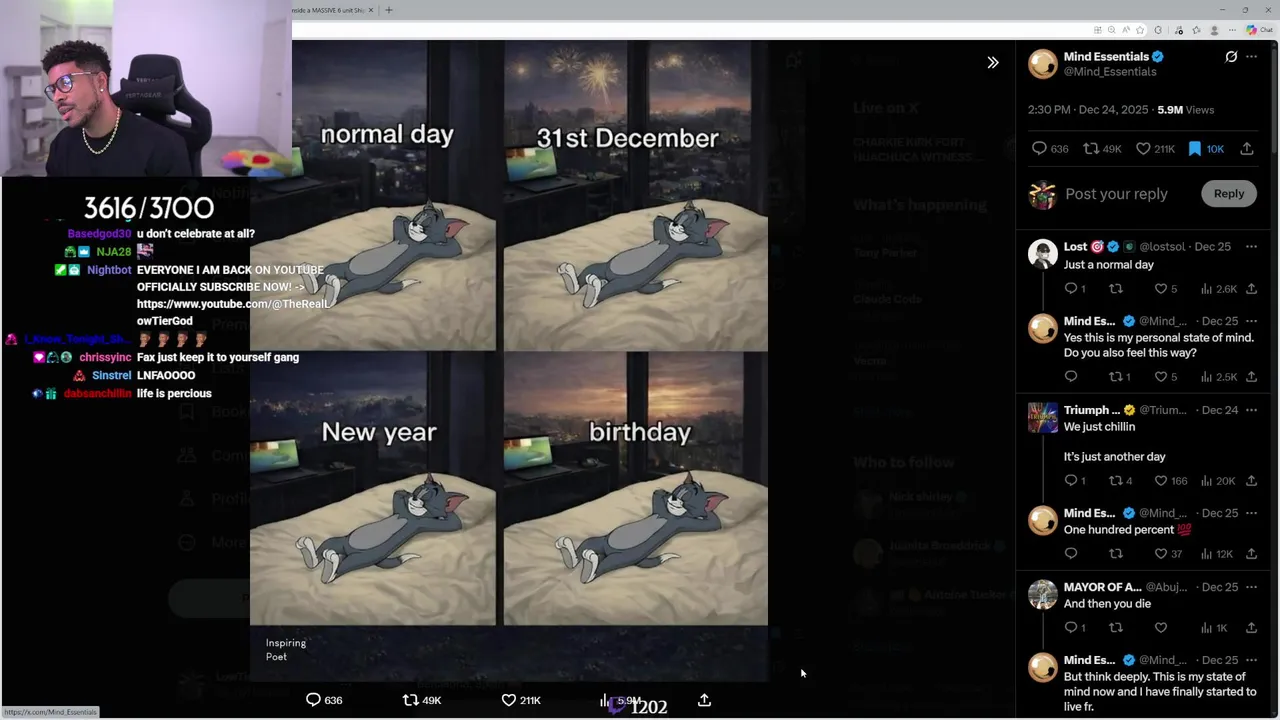The image size is (1280, 720).
Task: Close the 'inside a MASSIVE 6 unit' tab
Action: (x=371, y=10)
